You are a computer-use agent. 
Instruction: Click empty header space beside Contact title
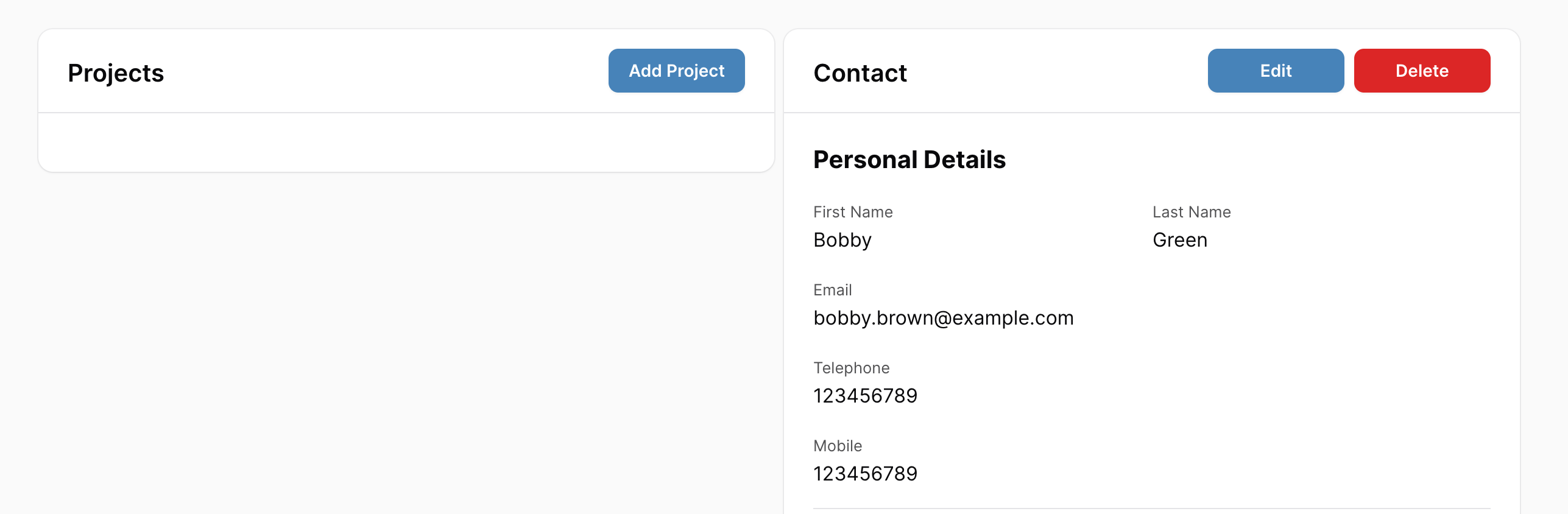pyautogui.click(x=1054, y=72)
